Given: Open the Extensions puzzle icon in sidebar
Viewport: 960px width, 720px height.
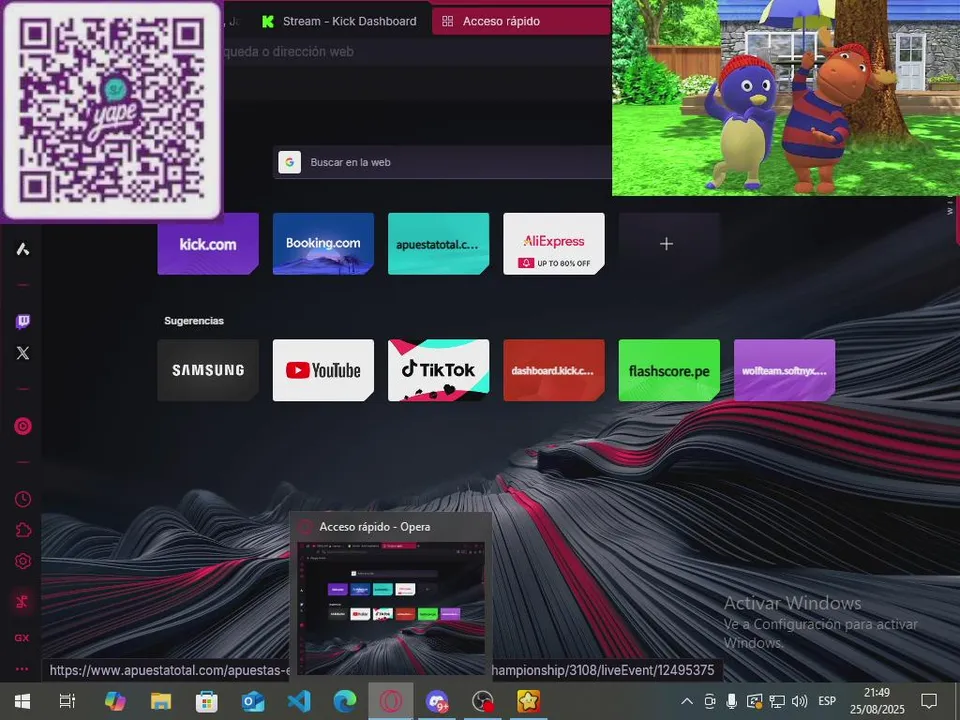Looking at the screenshot, I should click(23, 530).
